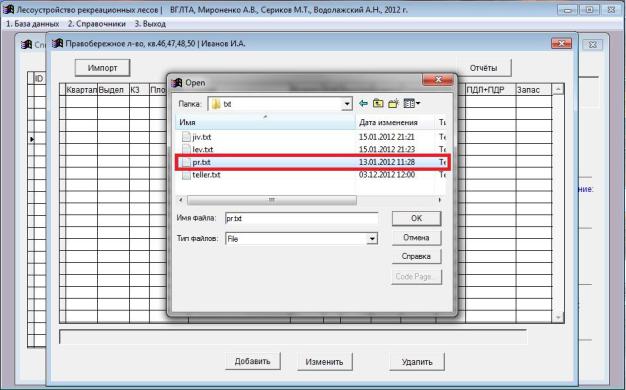The width and height of the screenshot is (626, 390).
Task: Click jiv.txt file icon
Action: (186, 137)
